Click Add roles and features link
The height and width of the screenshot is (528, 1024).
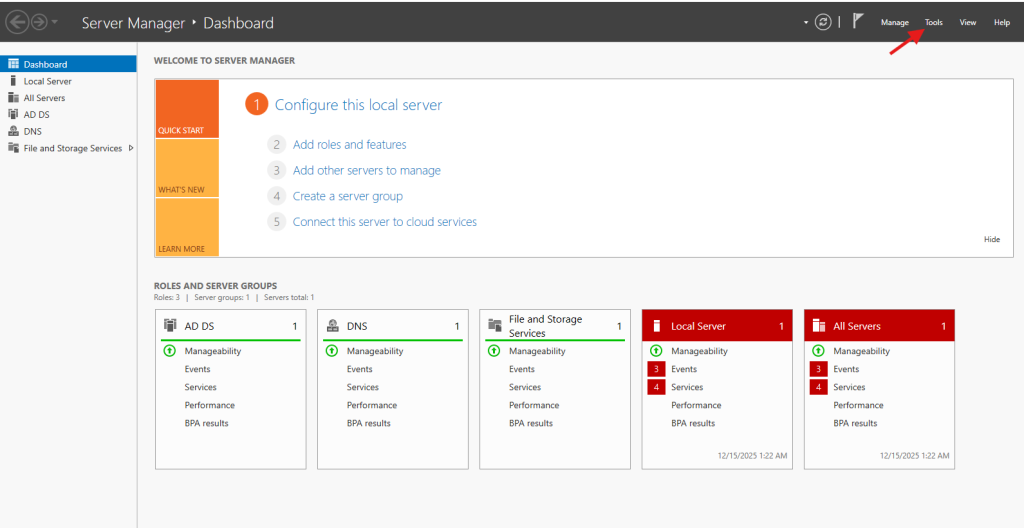pos(349,145)
